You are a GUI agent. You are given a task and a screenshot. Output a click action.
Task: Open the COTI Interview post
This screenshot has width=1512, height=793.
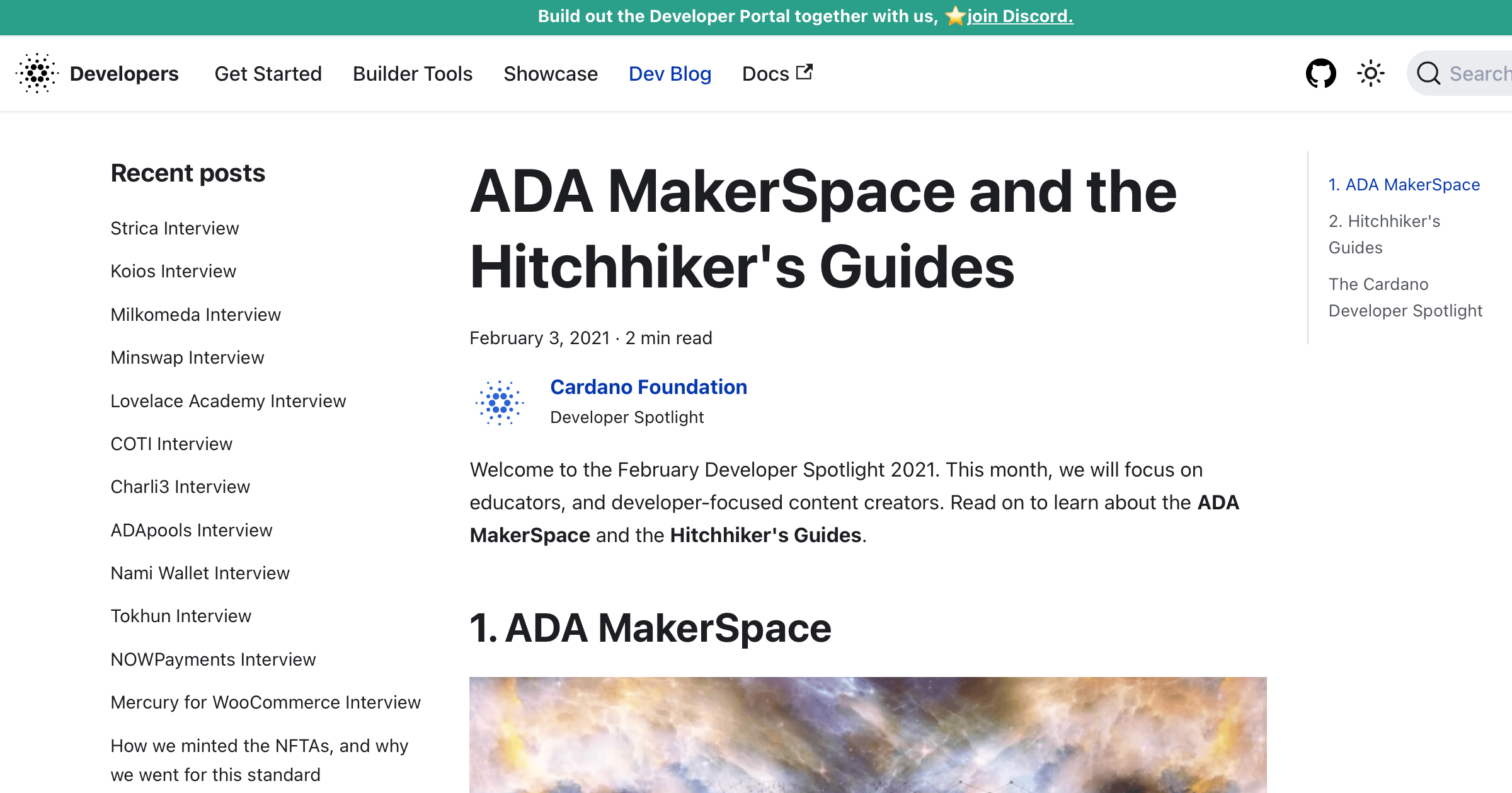pos(171,444)
